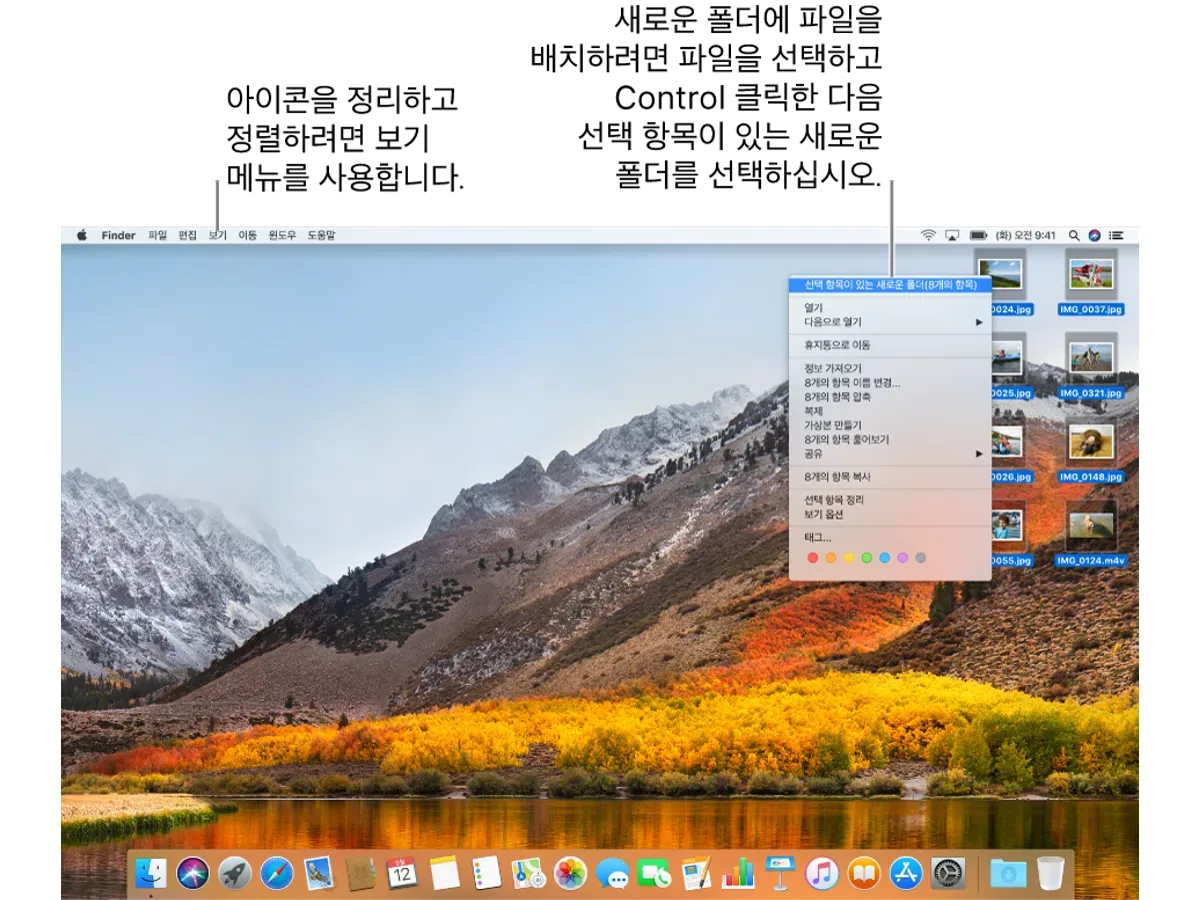This screenshot has width=1200, height=900.
Task: Choose 열기 in context menu
Action: coord(890,308)
